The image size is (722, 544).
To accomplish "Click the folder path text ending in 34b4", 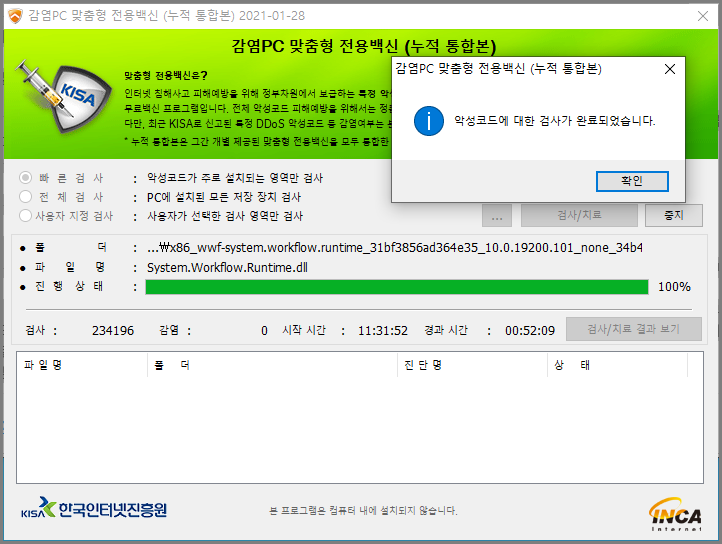I will point(395,248).
